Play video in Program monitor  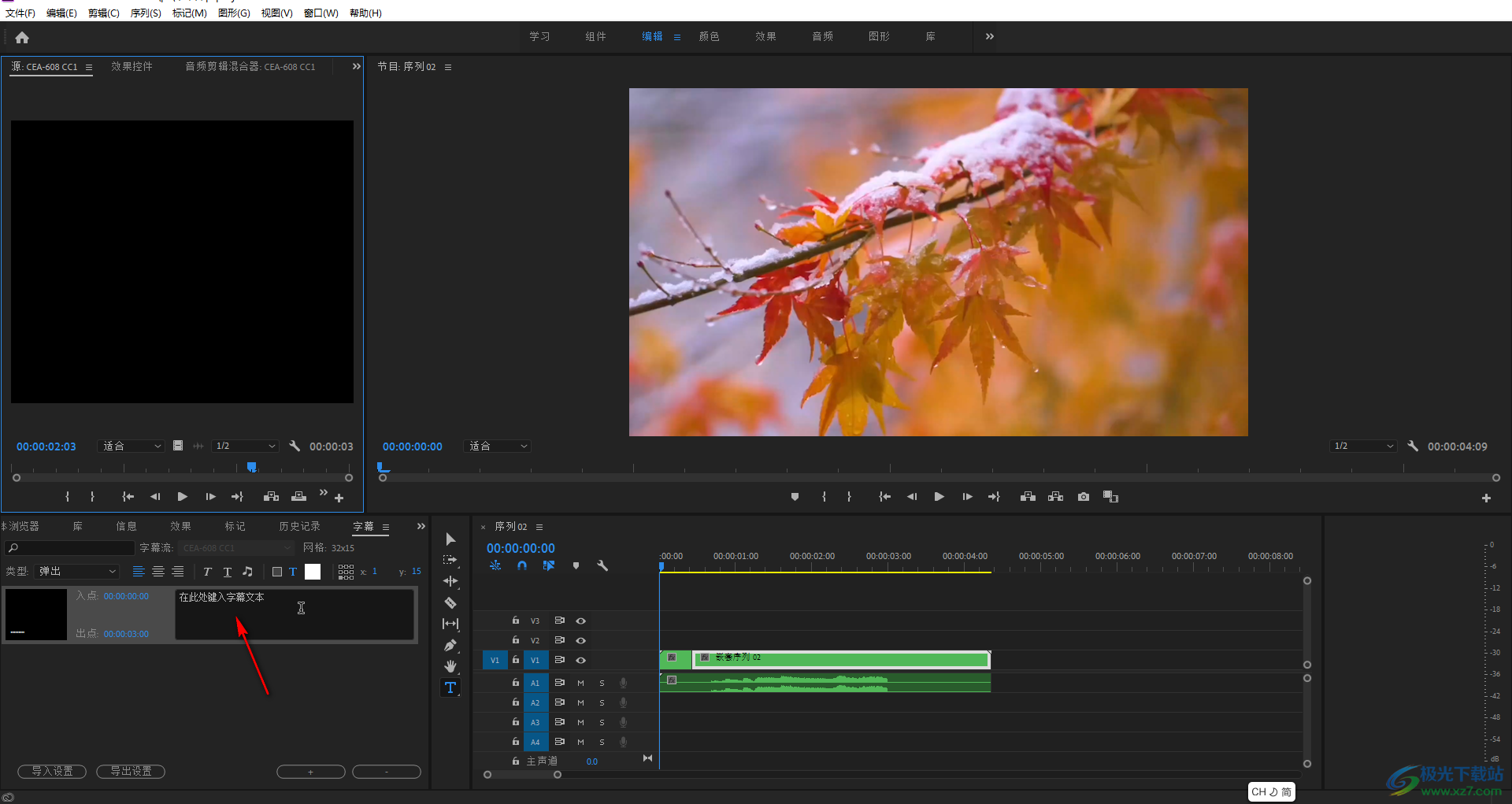939,497
